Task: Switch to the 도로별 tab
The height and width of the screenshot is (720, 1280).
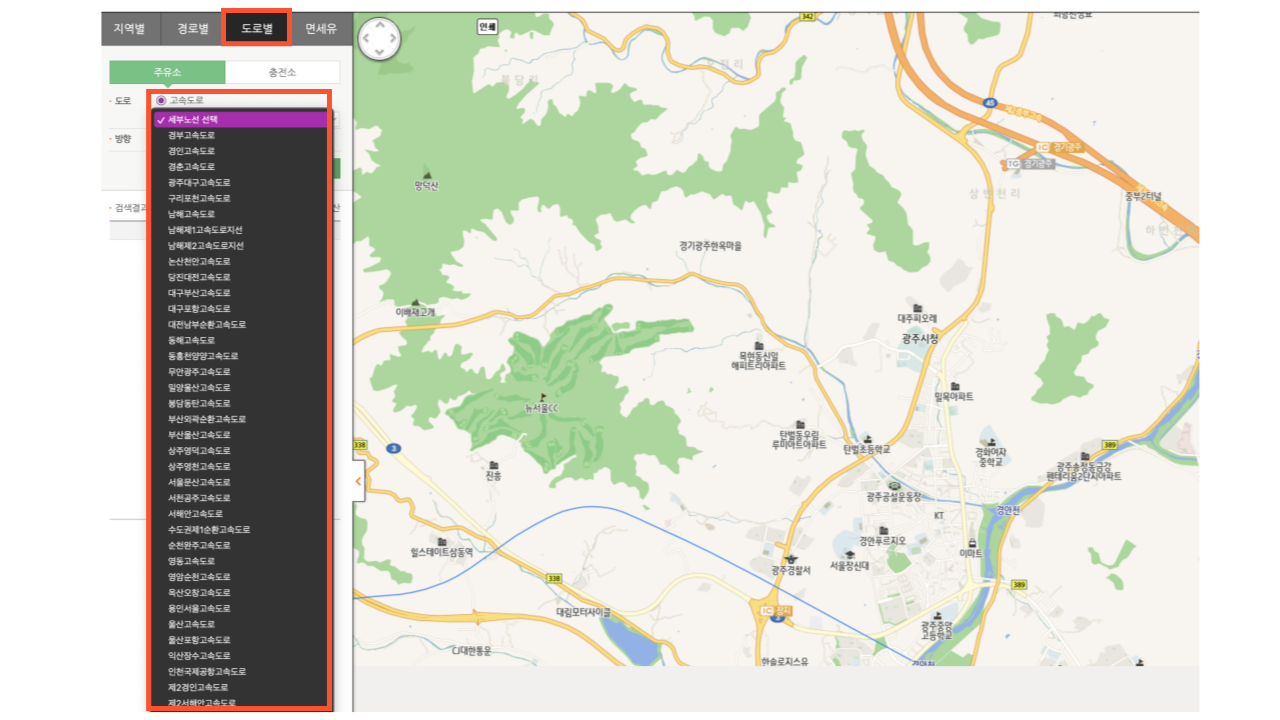Action: [x=257, y=28]
